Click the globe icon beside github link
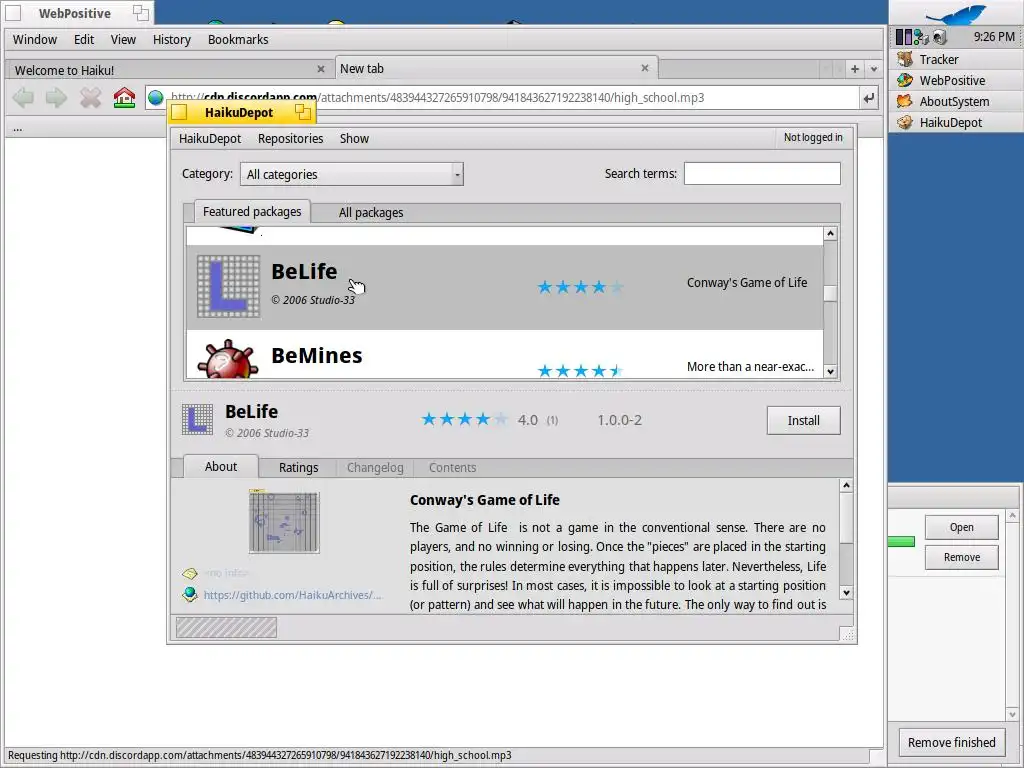This screenshot has width=1024, height=768. [x=190, y=594]
